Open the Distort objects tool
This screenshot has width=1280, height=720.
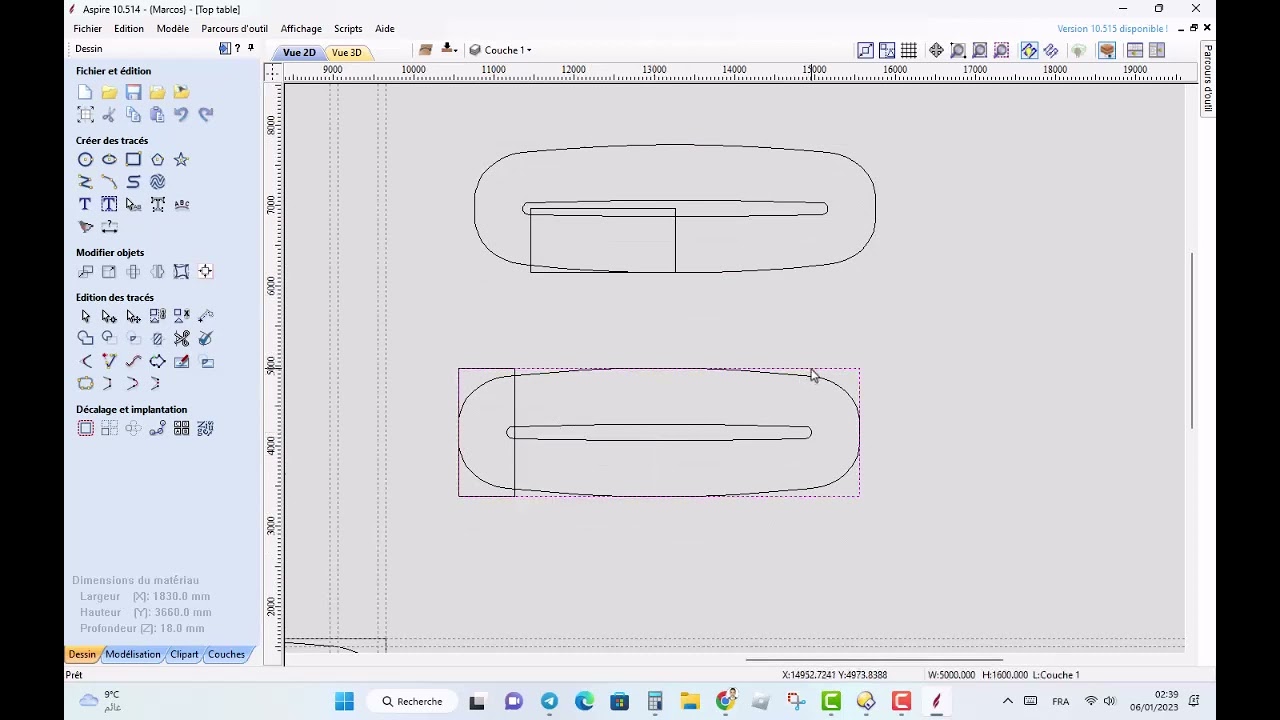[x=181, y=272]
